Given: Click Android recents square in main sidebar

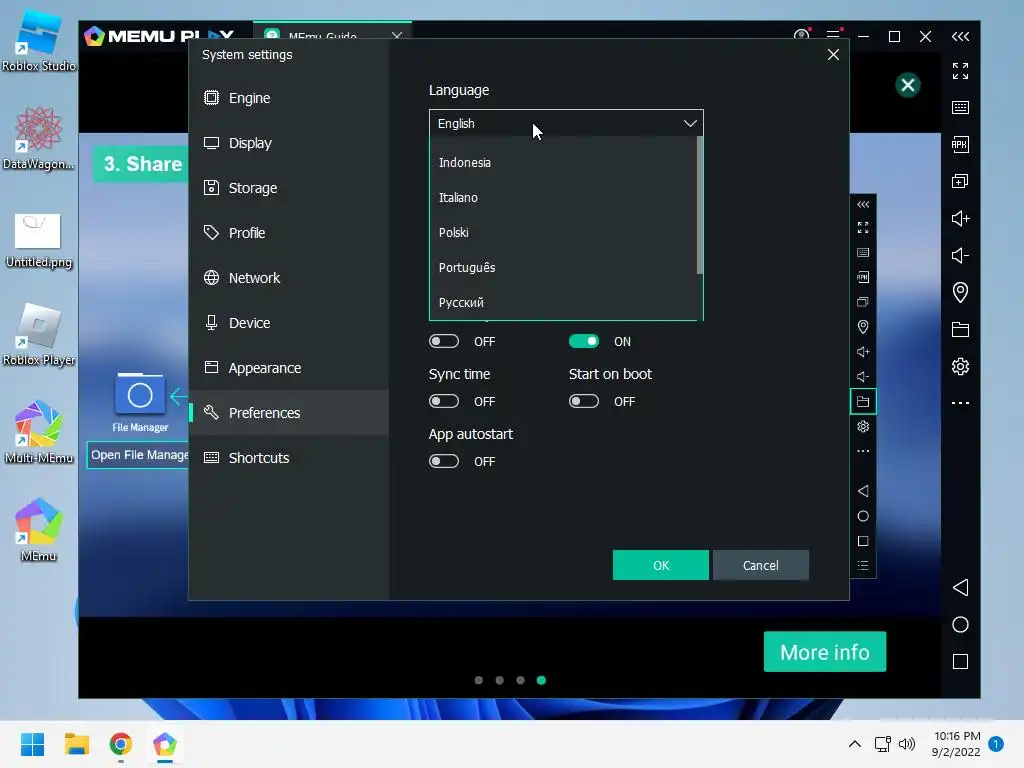Looking at the screenshot, I should [x=960, y=662].
